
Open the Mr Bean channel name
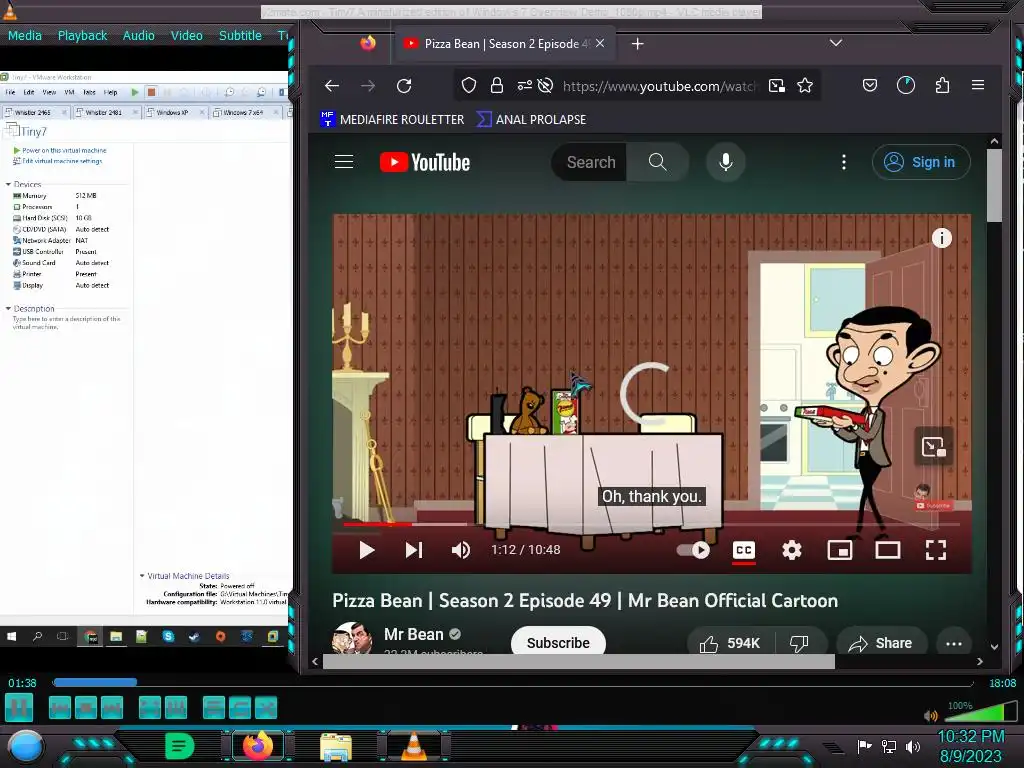pyautogui.click(x=413, y=634)
